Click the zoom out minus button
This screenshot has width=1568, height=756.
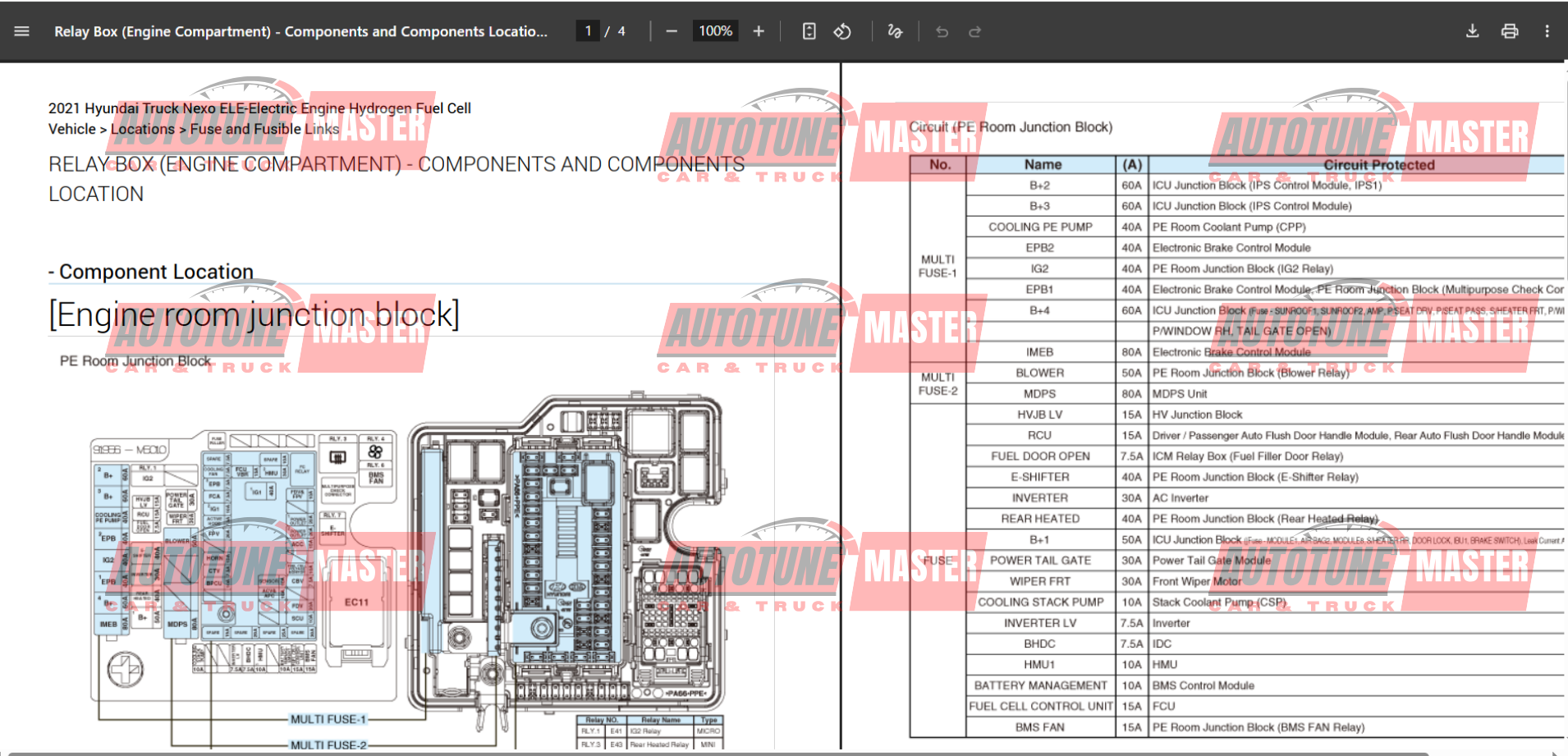pyautogui.click(x=672, y=31)
